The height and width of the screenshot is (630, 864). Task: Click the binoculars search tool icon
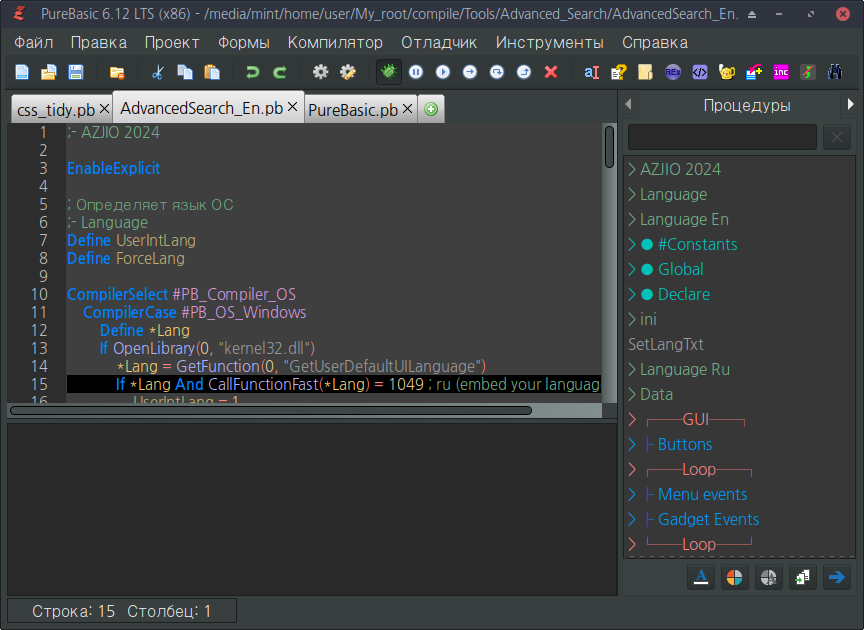835,72
